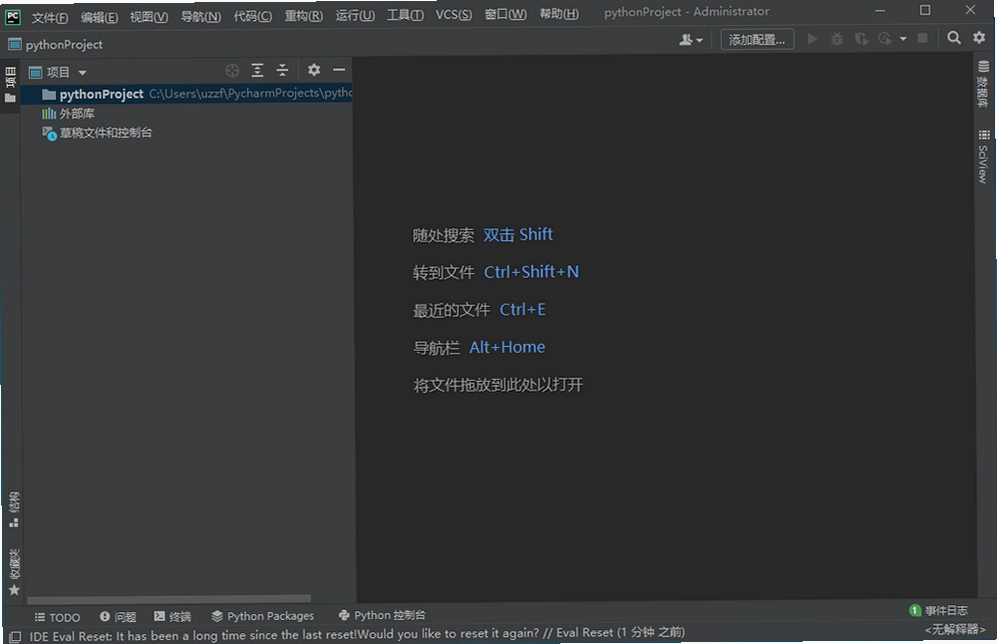Screen dimensions: 997x644
Task: Open the 窗口(W) menu
Action: 505,14
